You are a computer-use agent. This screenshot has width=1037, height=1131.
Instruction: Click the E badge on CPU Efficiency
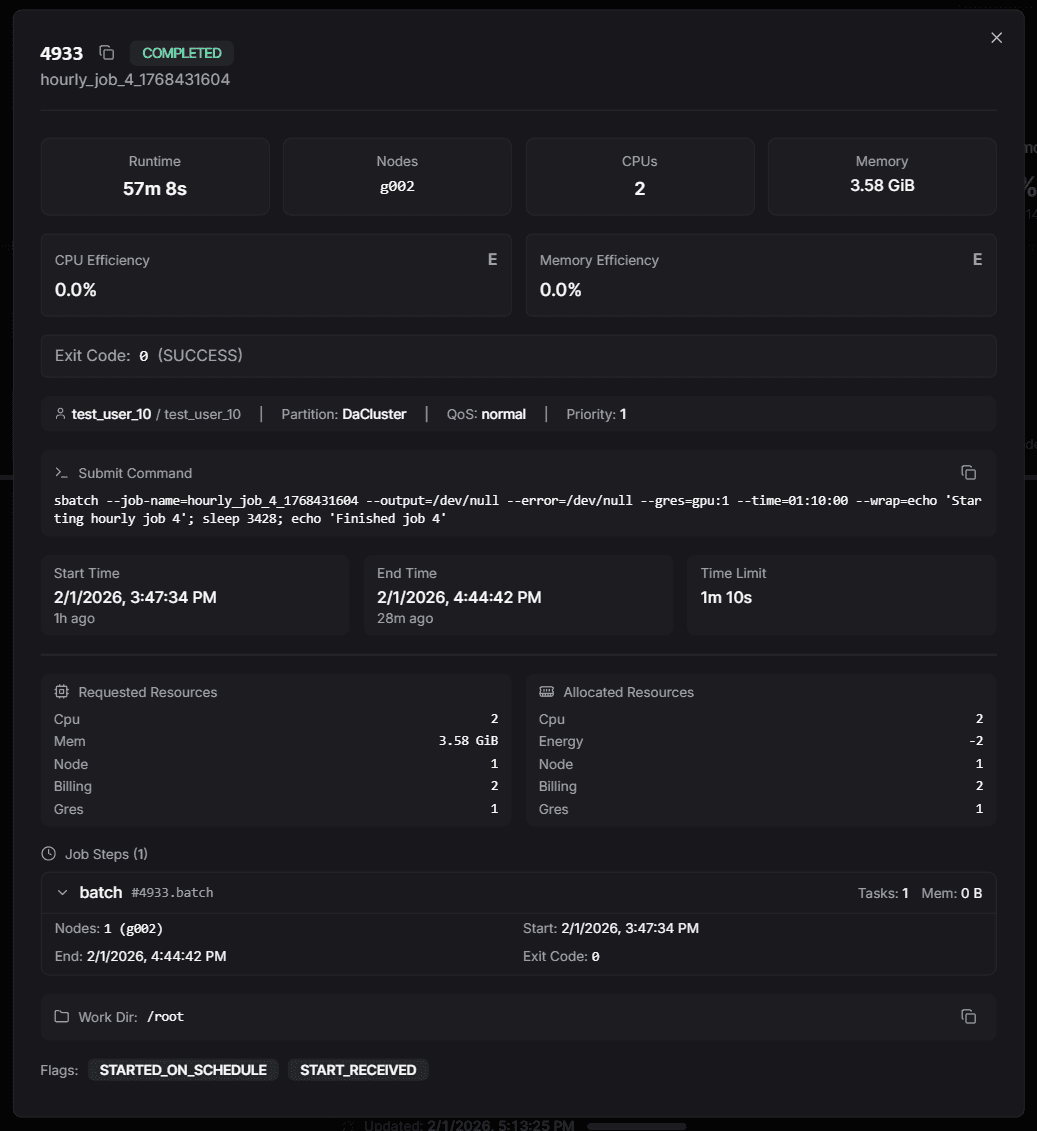point(492,259)
